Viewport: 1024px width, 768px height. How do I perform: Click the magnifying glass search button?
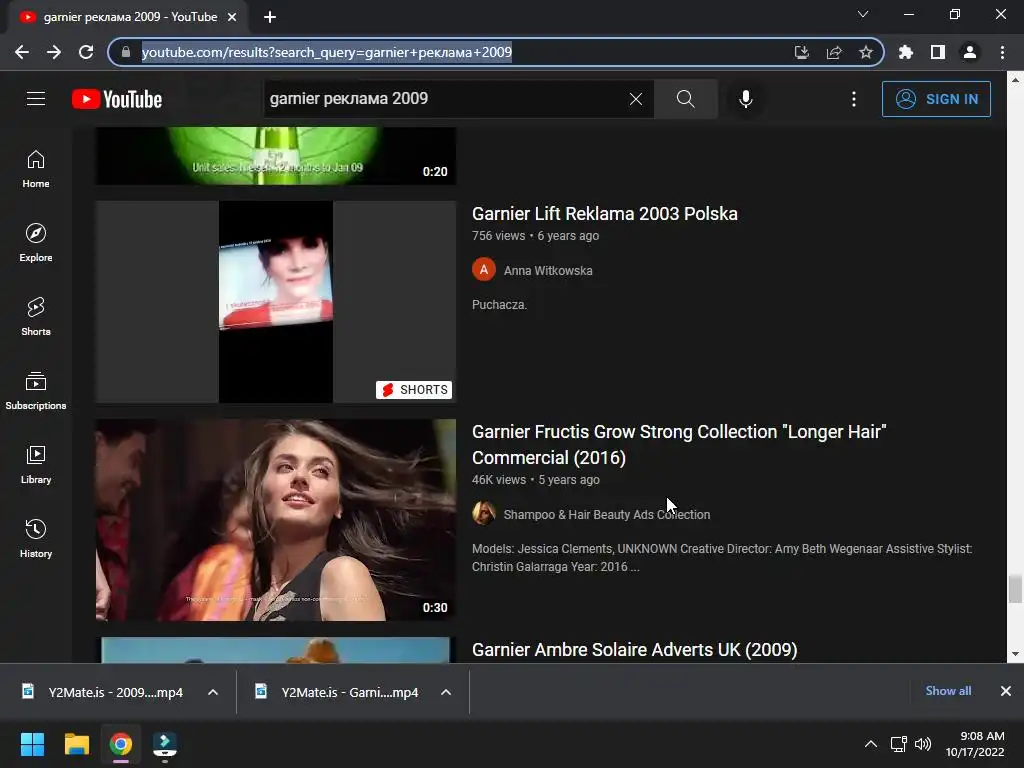(685, 99)
